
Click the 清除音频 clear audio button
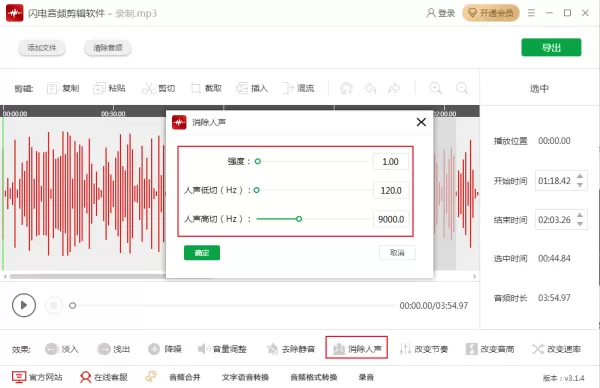[108, 48]
